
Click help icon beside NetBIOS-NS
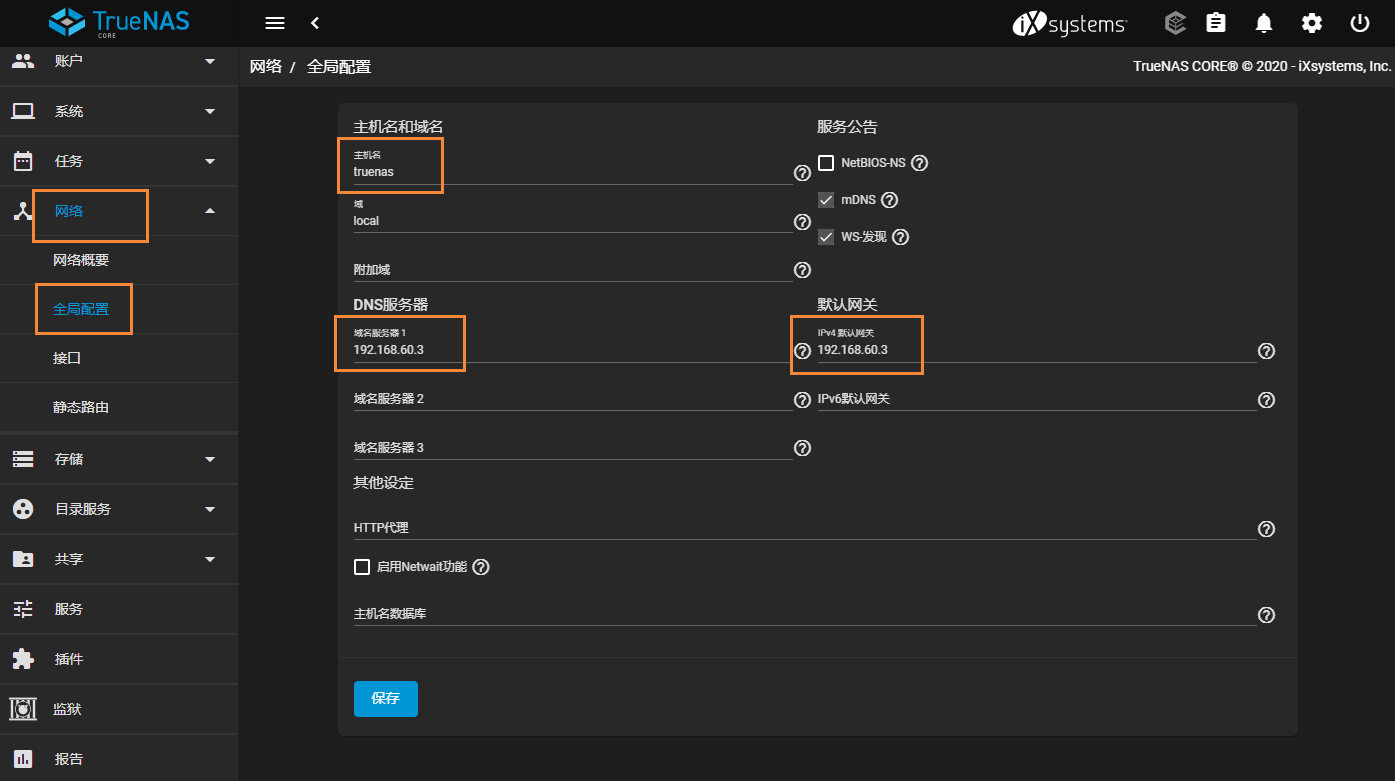coord(920,163)
